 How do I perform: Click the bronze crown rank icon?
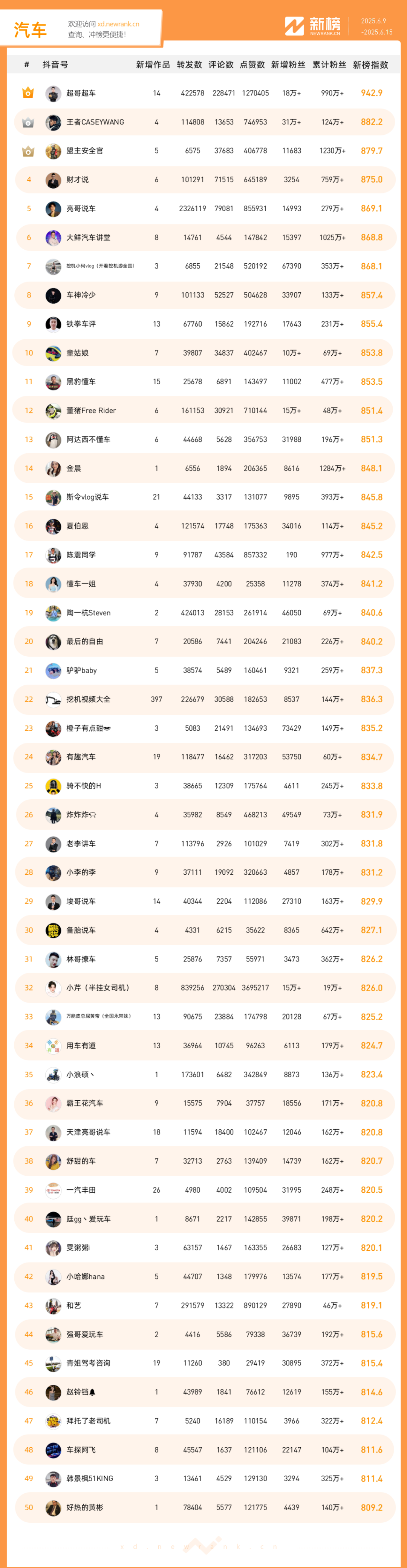click(x=28, y=151)
